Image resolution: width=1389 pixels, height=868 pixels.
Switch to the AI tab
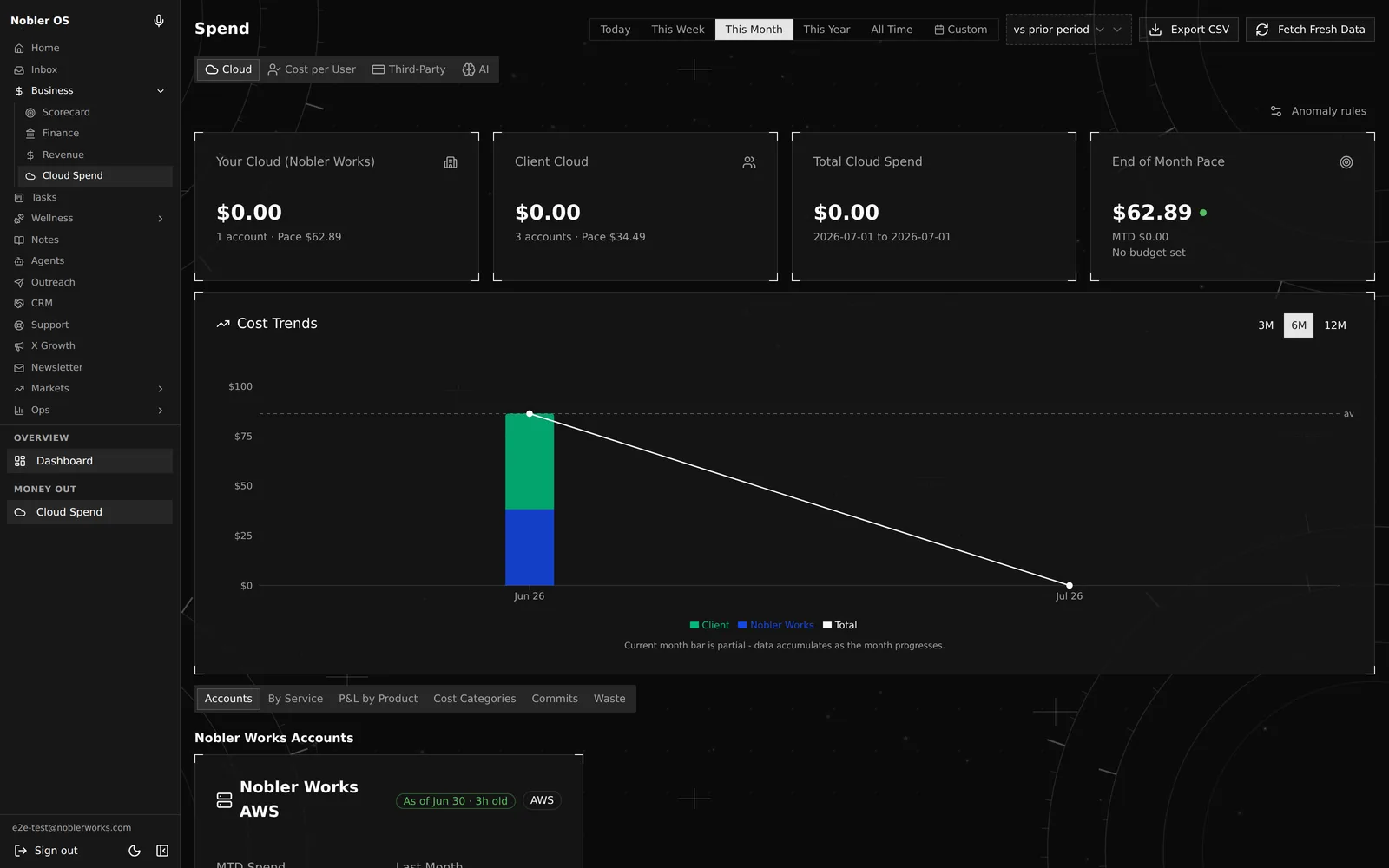click(x=476, y=69)
